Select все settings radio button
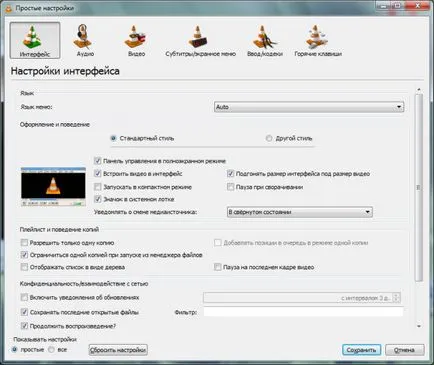The height and width of the screenshot is (365, 434). point(51,350)
